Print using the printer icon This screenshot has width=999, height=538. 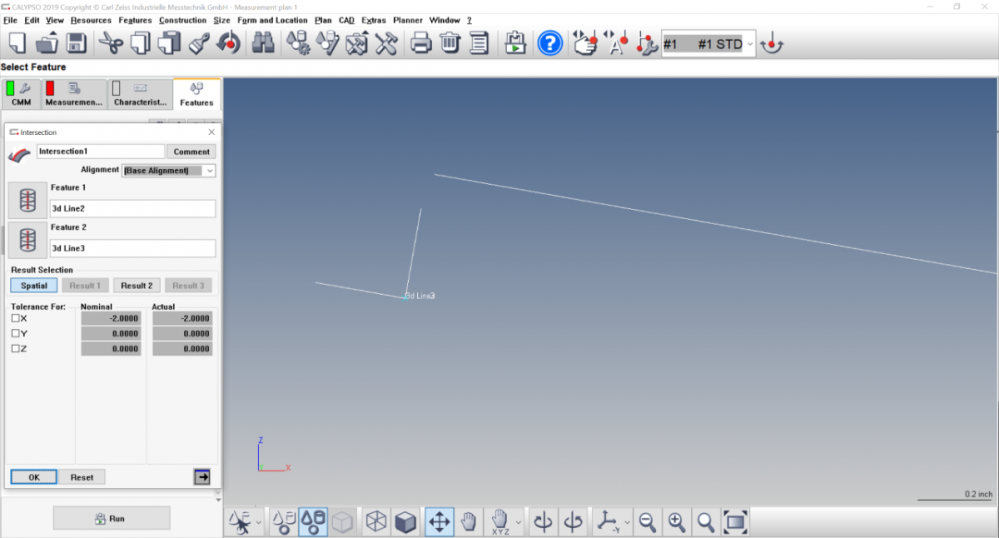click(420, 43)
